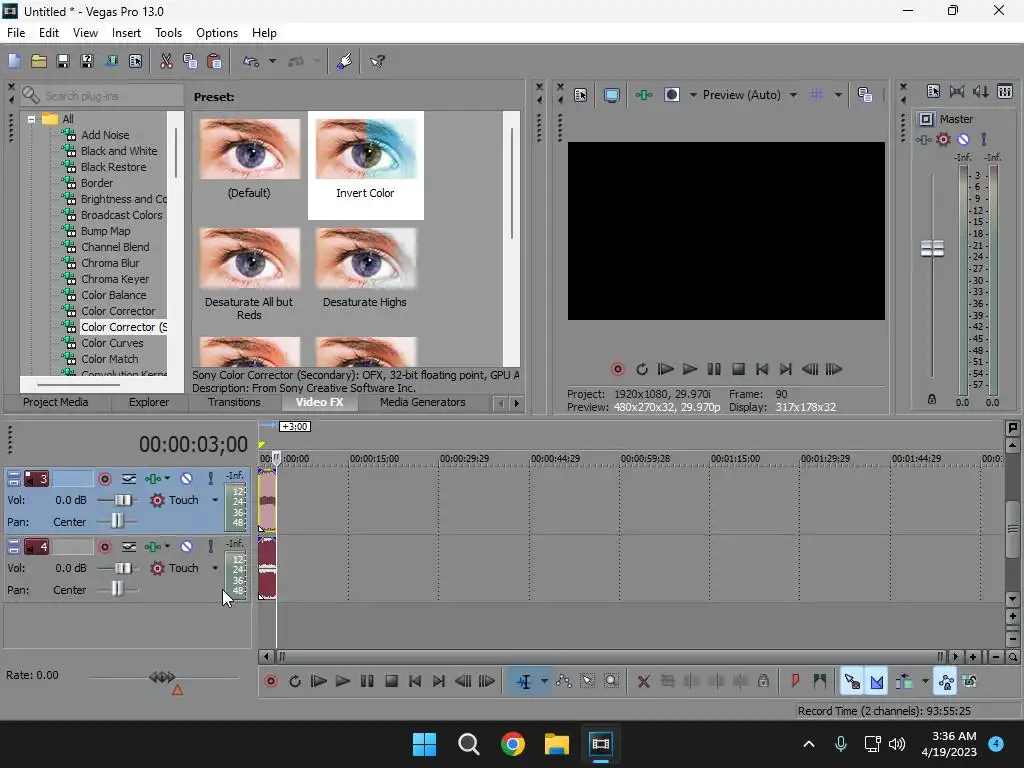Open the Video Output FX icon in preview
The width and height of the screenshot is (1024, 768).
(644, 95)
